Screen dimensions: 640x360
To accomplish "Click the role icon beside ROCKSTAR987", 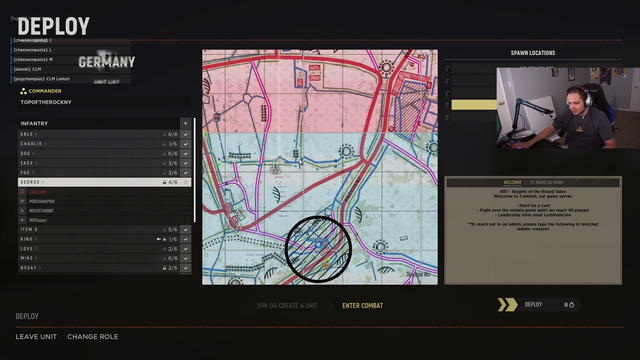I will point(22,211).
